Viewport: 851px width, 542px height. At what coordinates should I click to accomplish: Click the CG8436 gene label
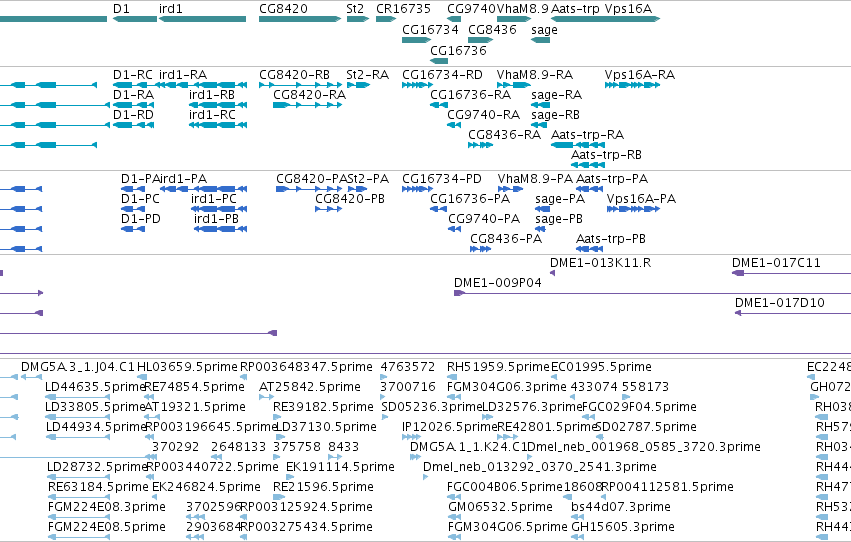pyautogui.click(x=492, y=29)
